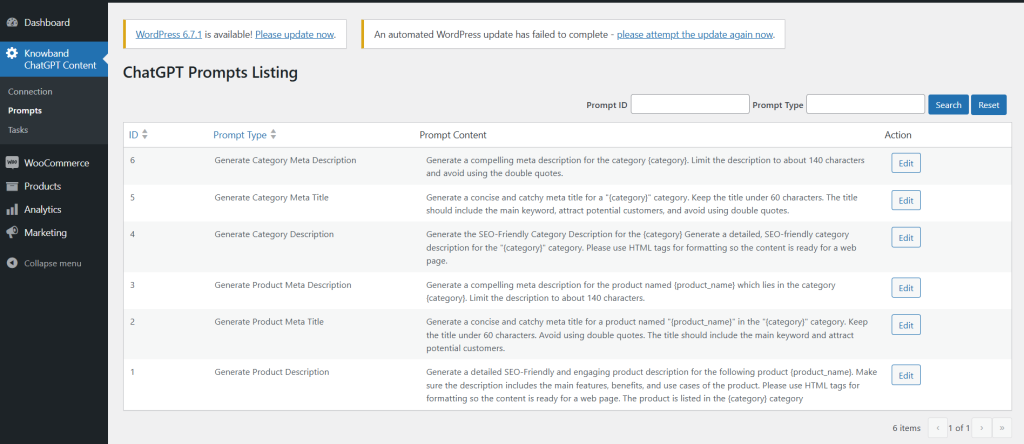Edit the Generate Product Meta Description prompt
The height and width of the screenshot is (444, 1024).
coord(906,288)
